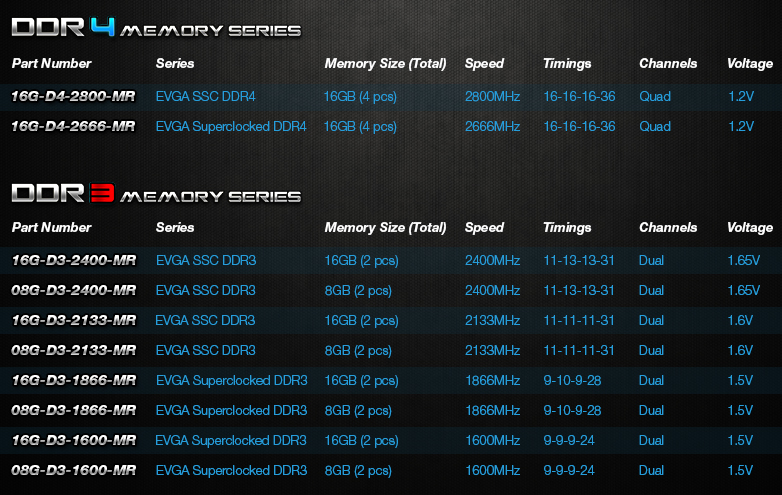Open the EVGA Superclocked DDR4 series link
This screenshot has height=495, width=782.
click(x=231, y=127)
